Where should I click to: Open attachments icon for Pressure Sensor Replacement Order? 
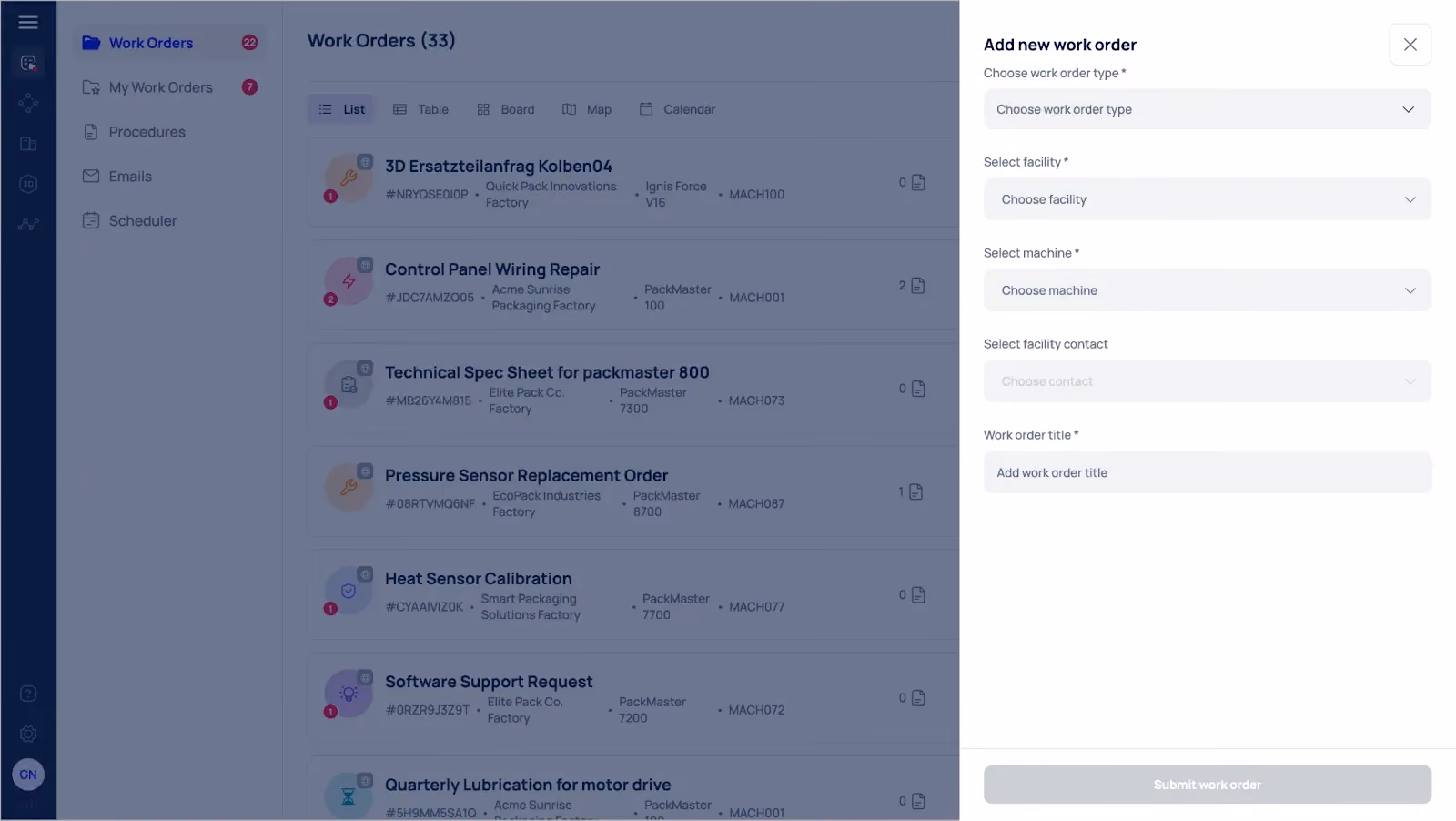pyautogui.click(x=916, y=492)
